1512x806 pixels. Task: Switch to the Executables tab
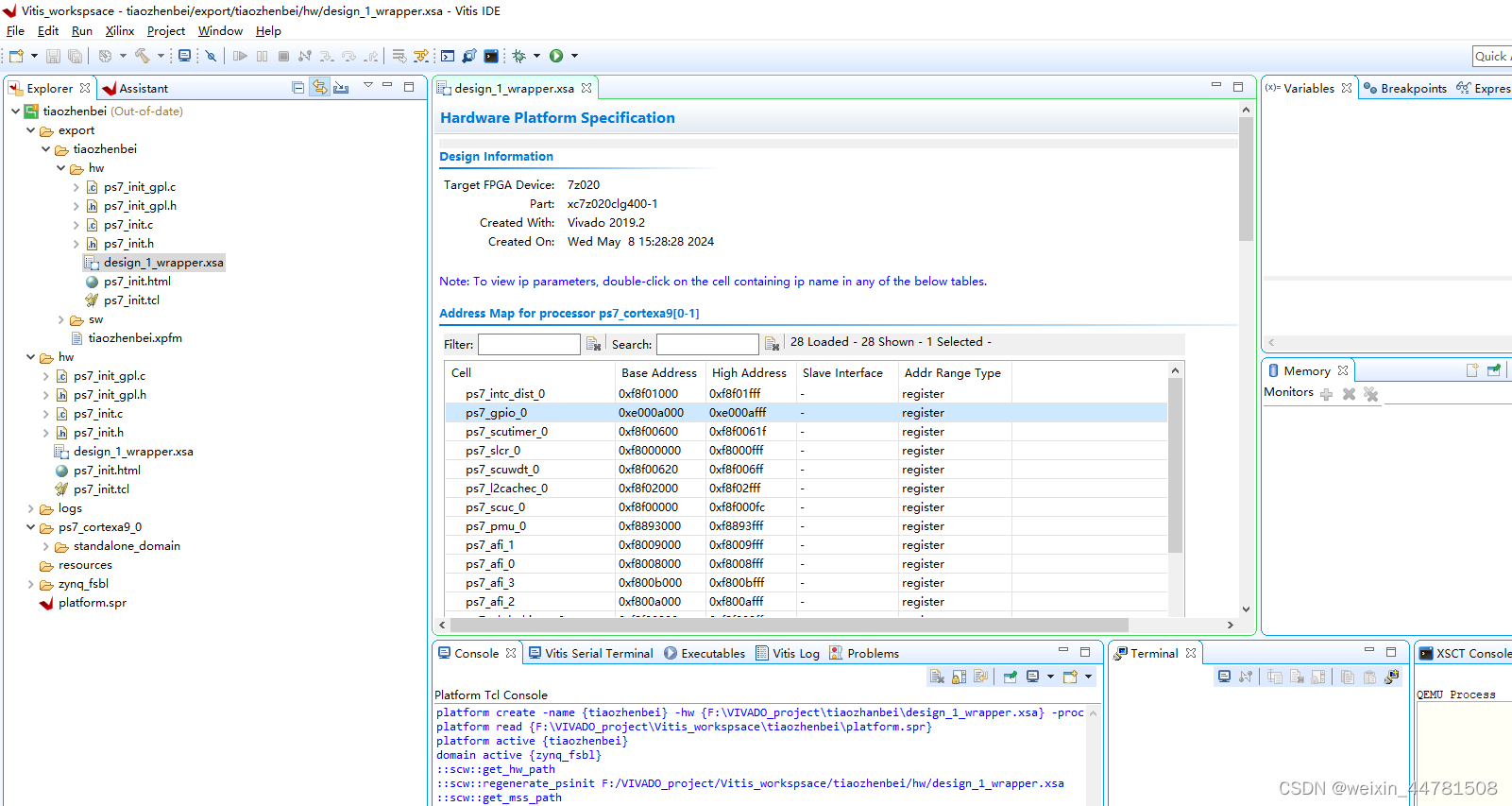pos(705,653)
